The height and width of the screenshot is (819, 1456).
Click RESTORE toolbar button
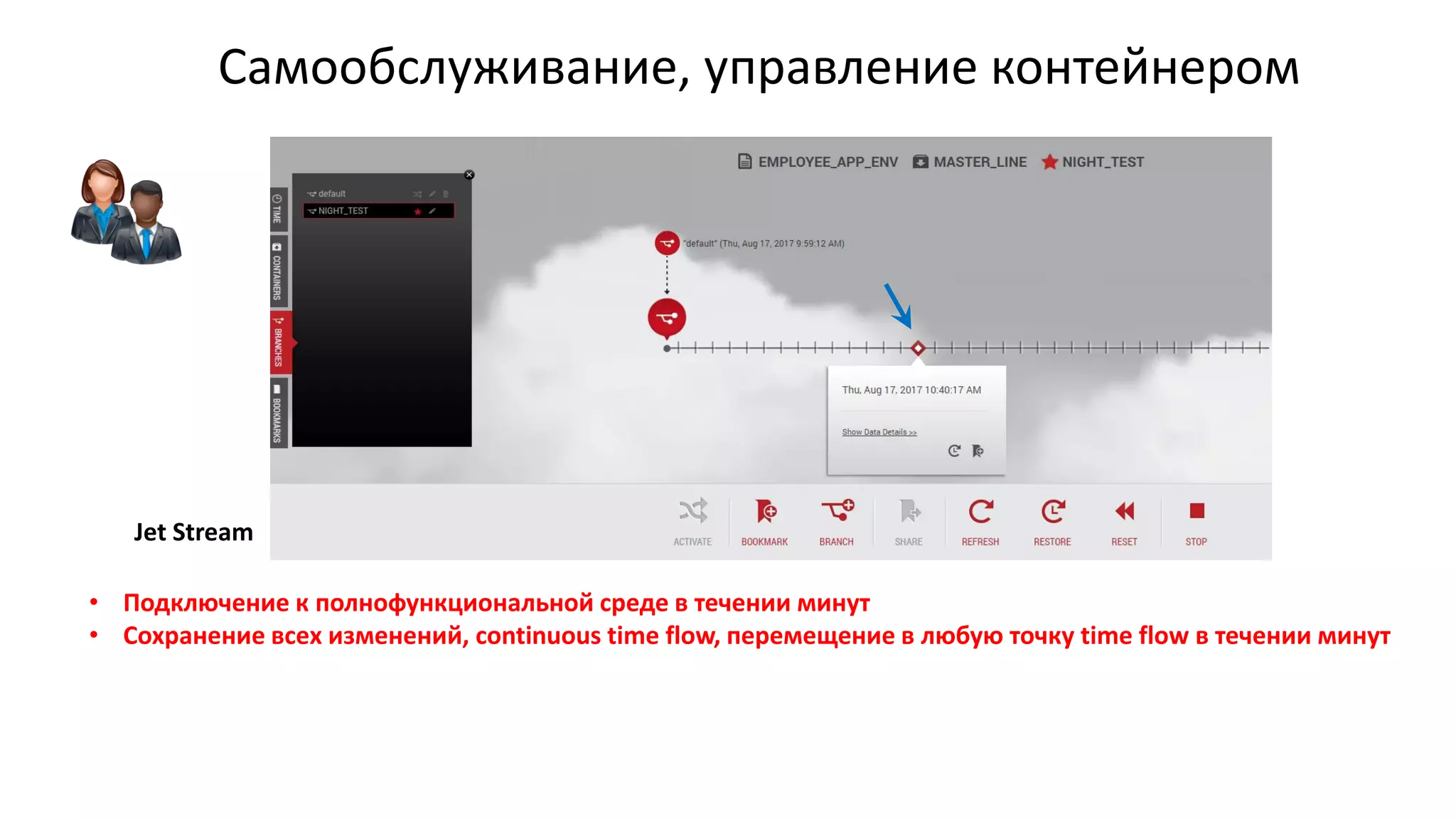(1052, 523)
